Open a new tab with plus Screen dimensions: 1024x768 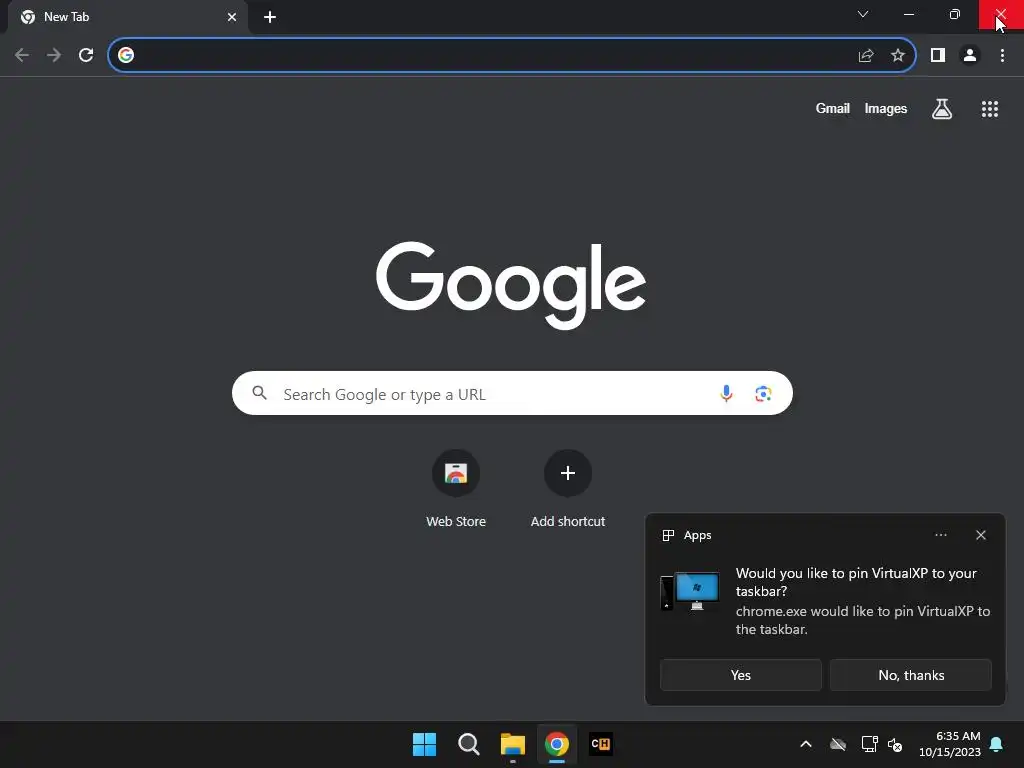[270, 17]
